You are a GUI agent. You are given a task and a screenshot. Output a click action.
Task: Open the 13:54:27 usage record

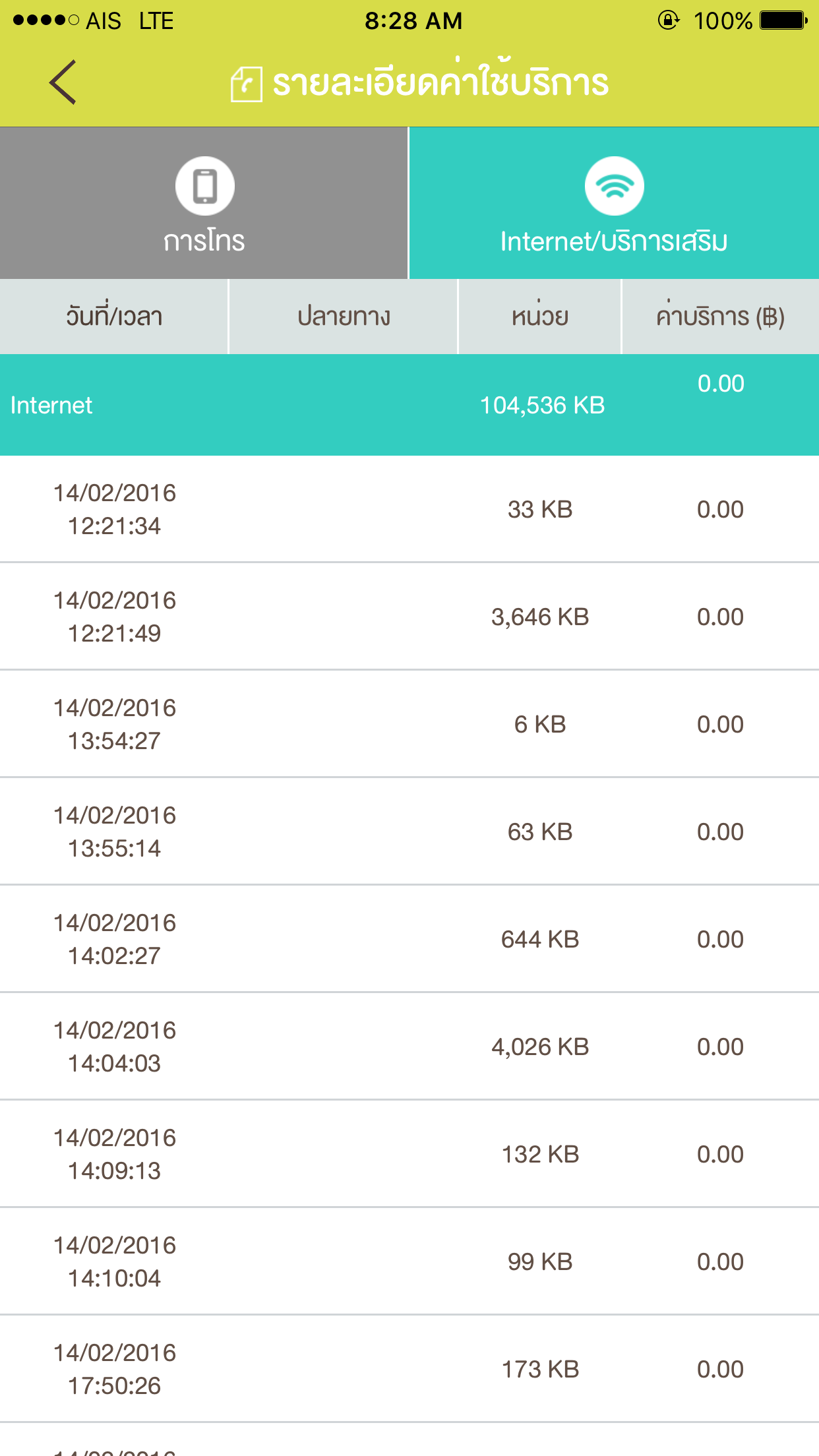(409, 724)
